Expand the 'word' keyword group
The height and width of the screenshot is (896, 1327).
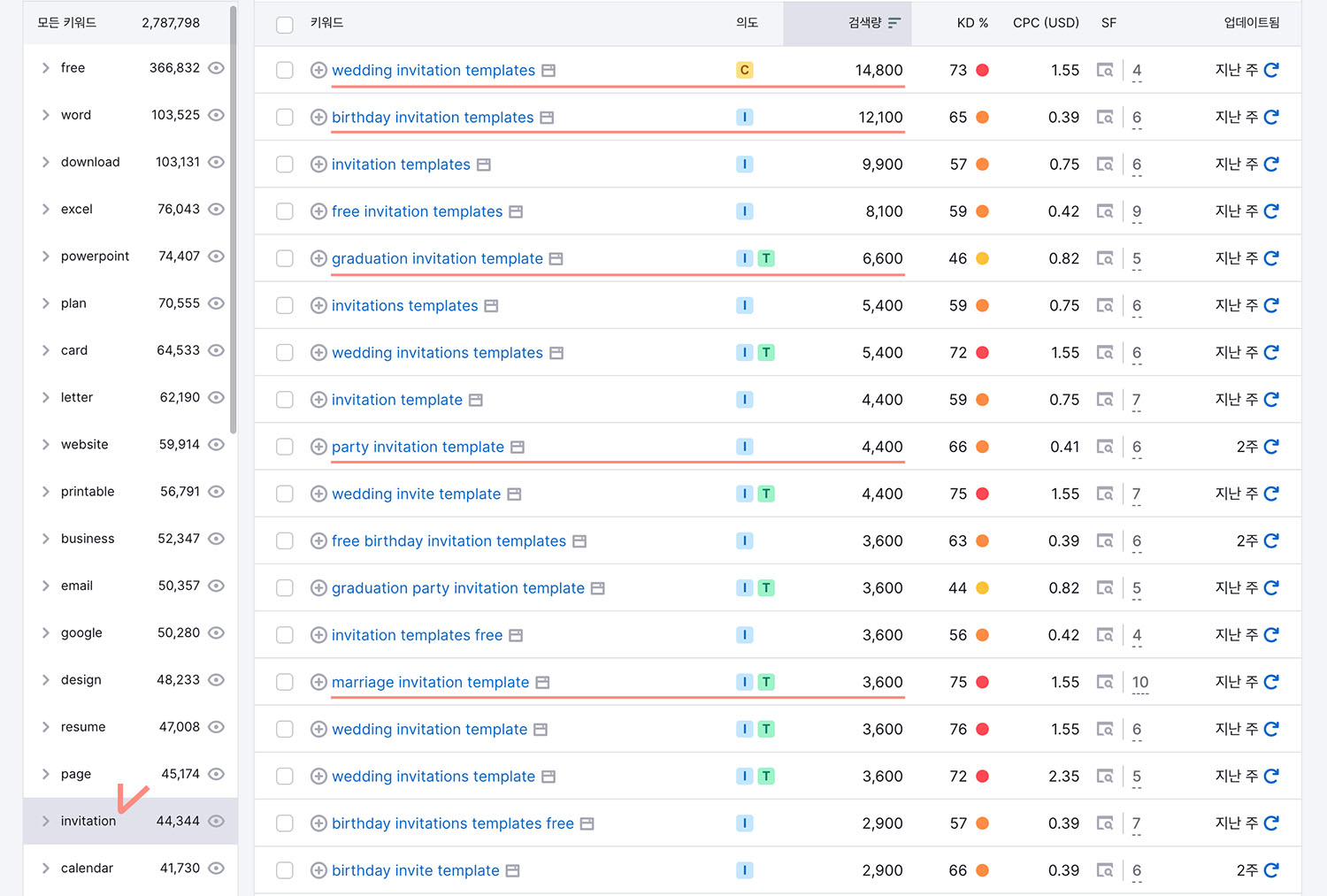click(45, 115)
